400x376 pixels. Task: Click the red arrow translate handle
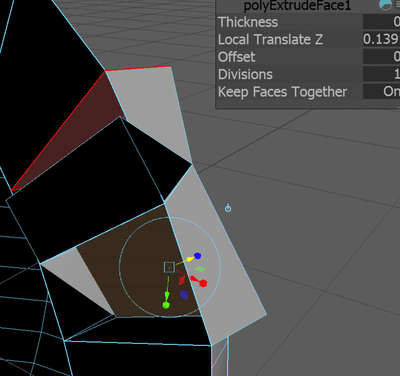193,279
